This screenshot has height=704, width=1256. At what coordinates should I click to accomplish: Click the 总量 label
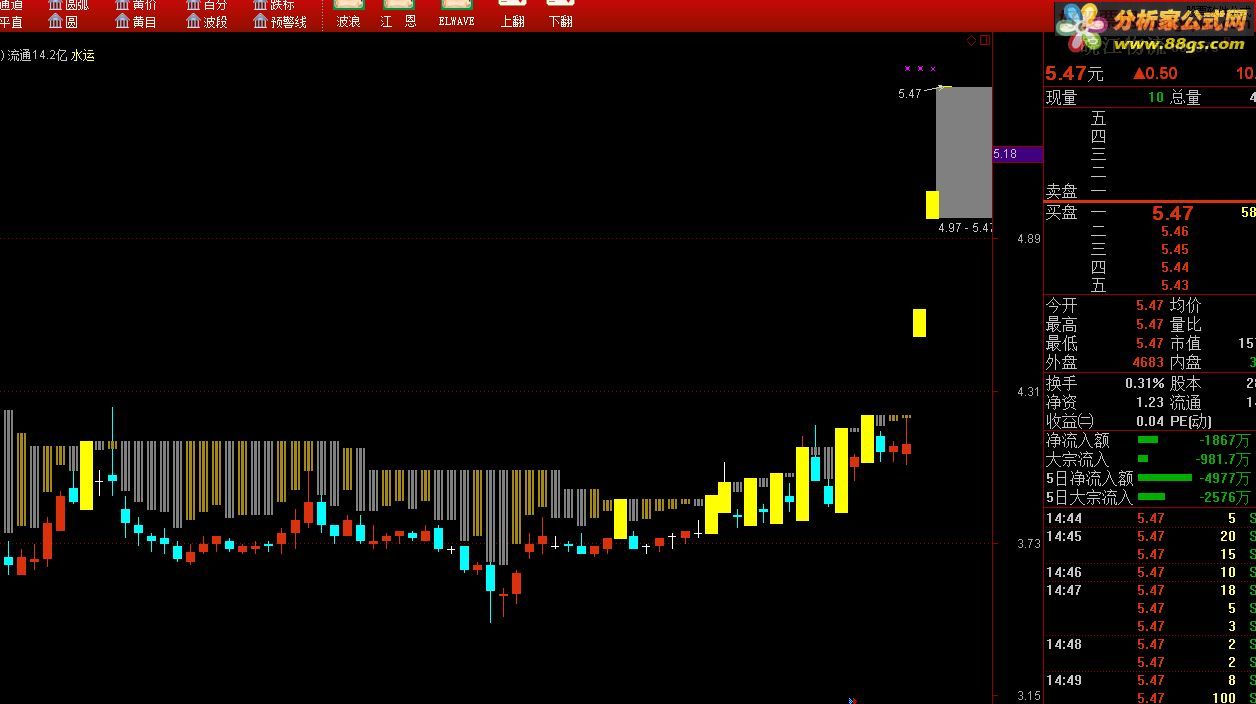point(1185,98)
